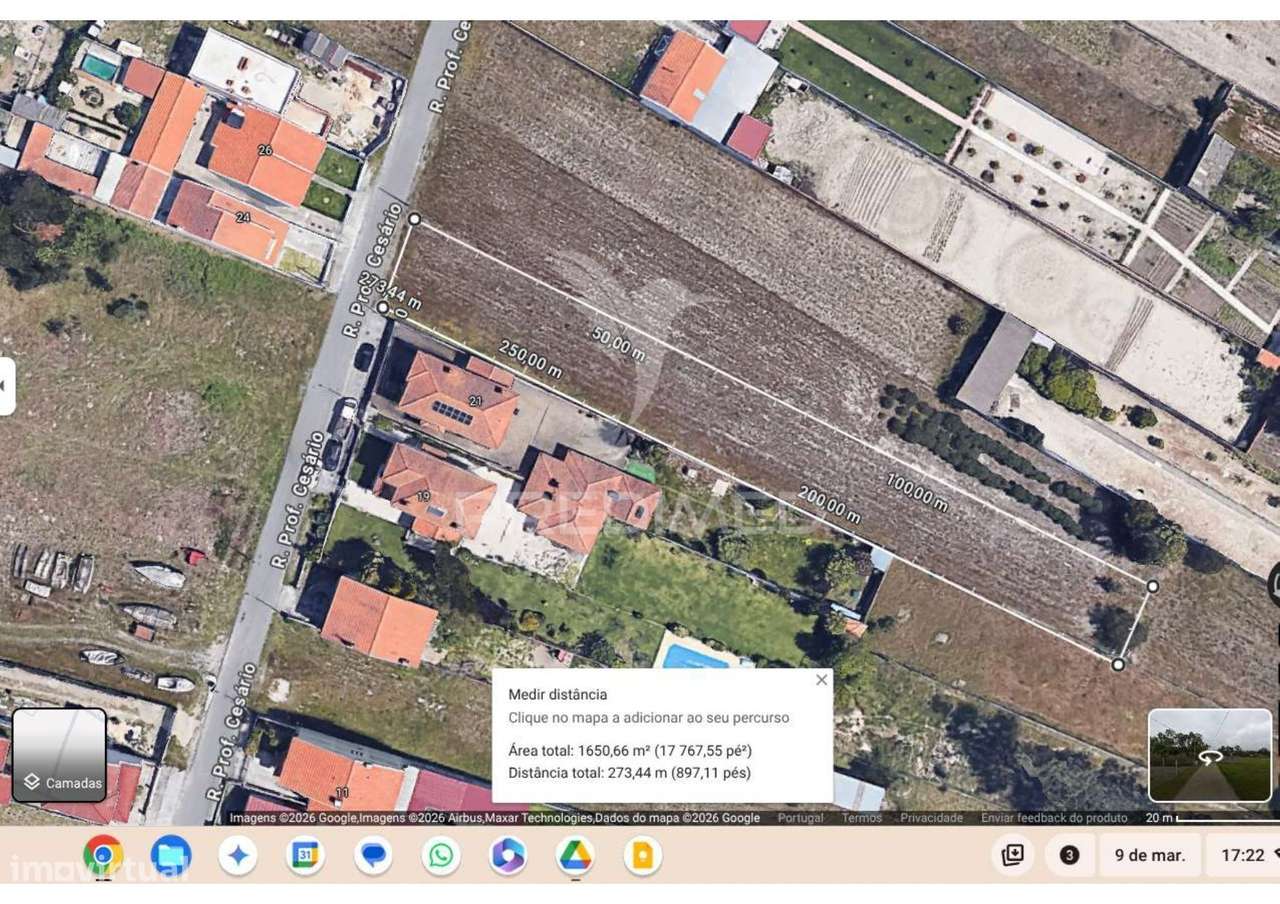1280x904 pixels.
Task: Open the Privacidade link
Action: [x=932, y=817]
